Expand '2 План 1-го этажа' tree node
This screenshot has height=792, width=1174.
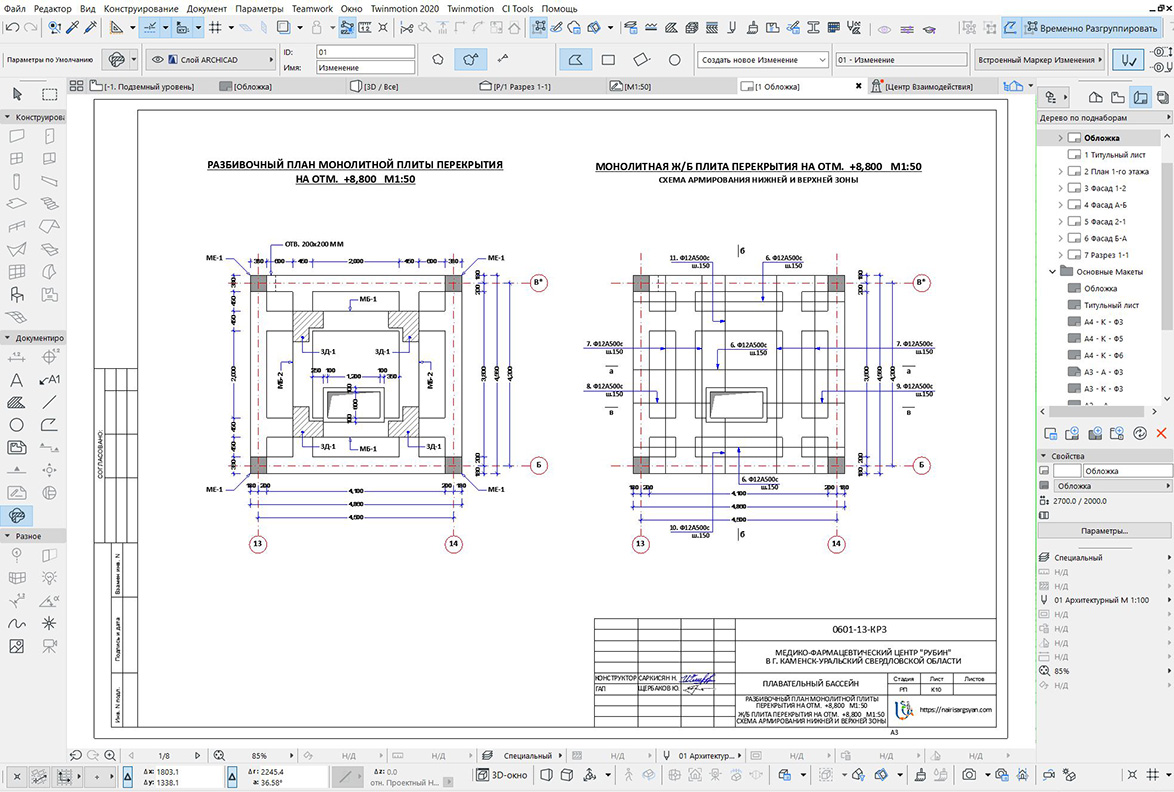[x=1060, y=171]
